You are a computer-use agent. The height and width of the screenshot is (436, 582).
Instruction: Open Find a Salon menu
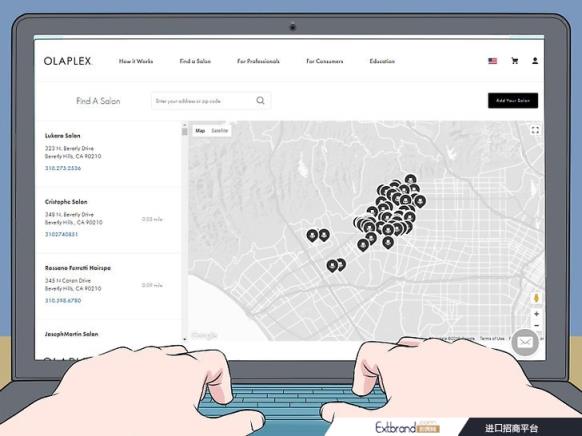195,61
